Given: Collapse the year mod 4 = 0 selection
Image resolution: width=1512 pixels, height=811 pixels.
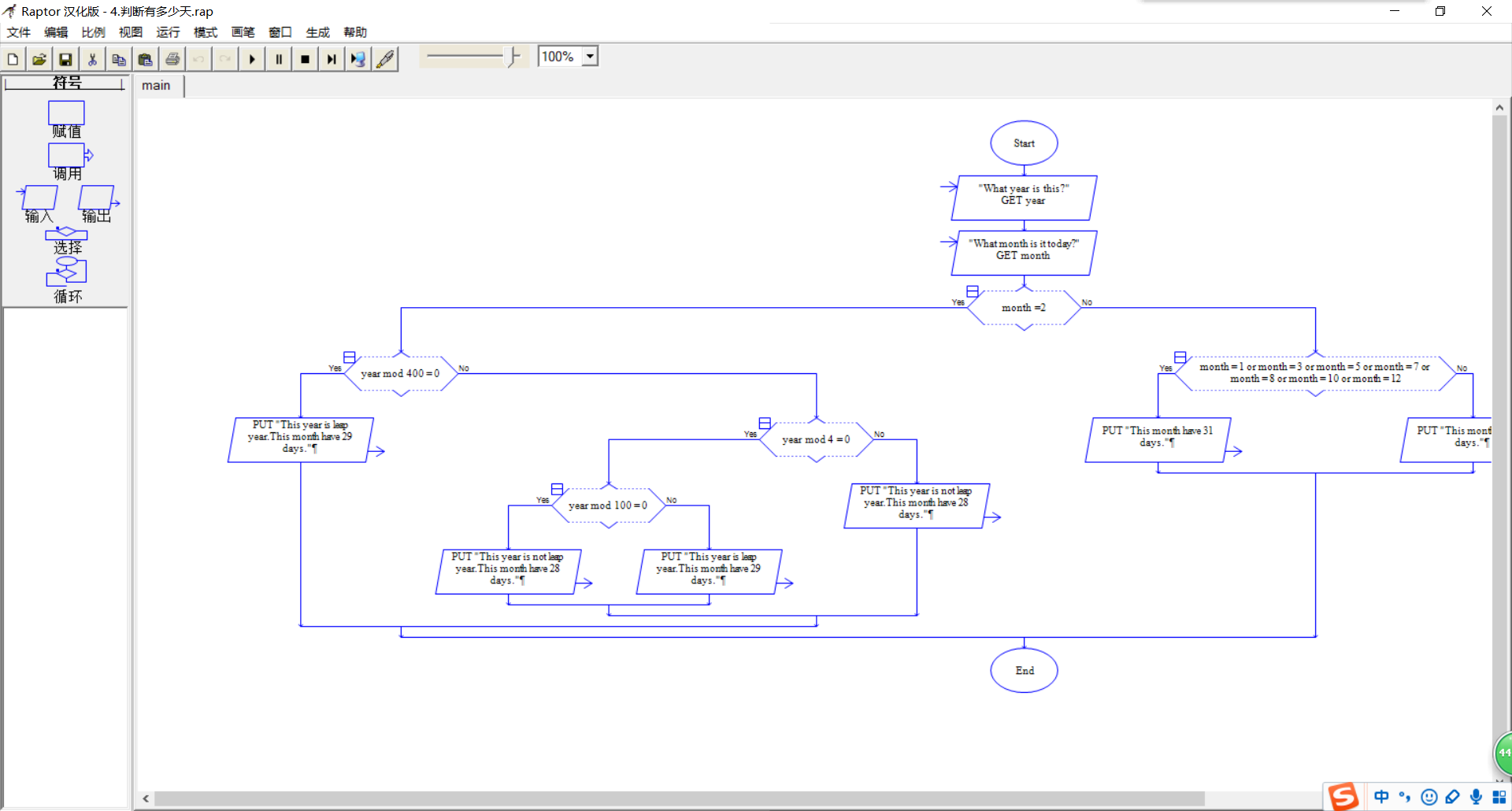Looking at the screenshot, I should pyautogui.click(x=765, y=424).
